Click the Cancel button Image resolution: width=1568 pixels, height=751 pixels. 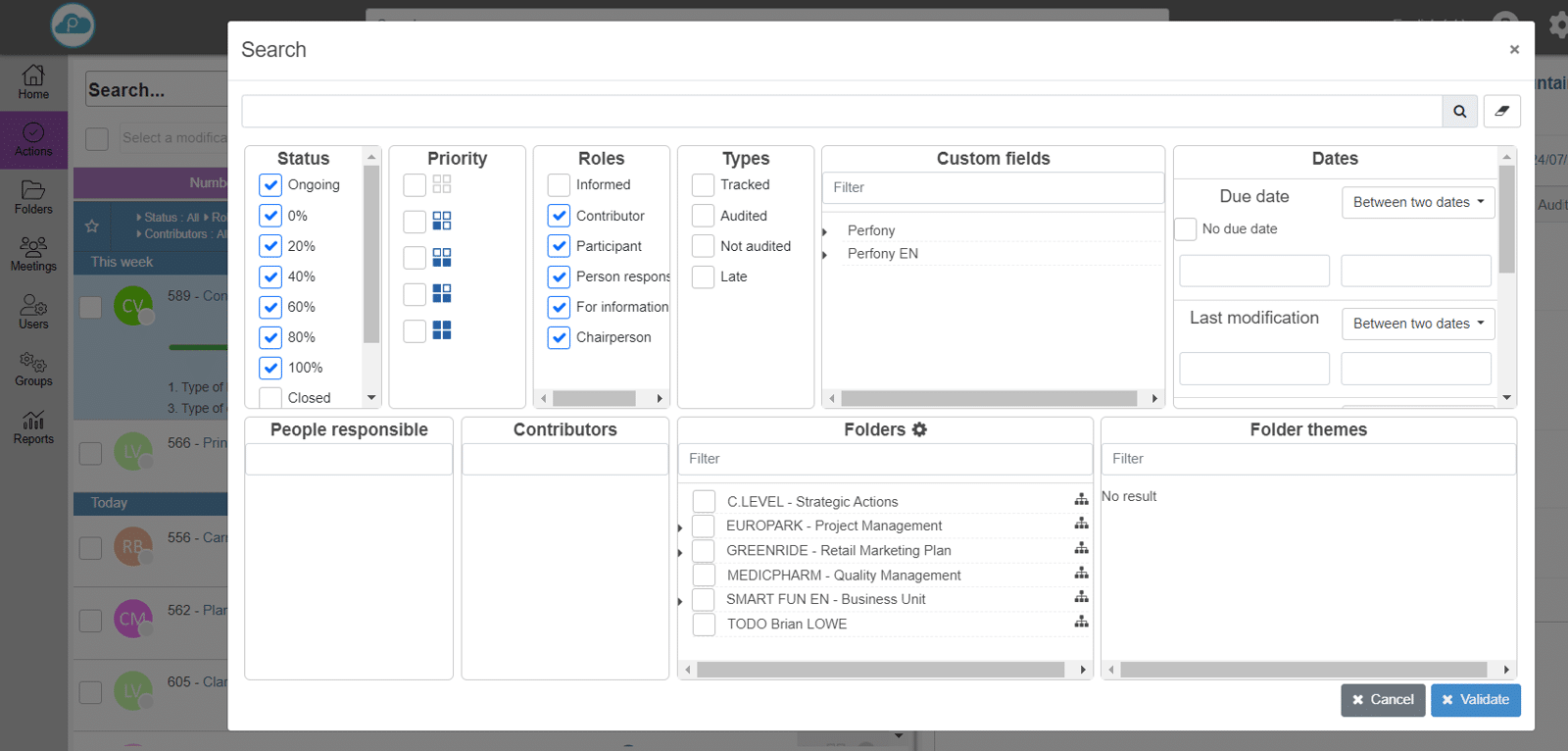1382,700
